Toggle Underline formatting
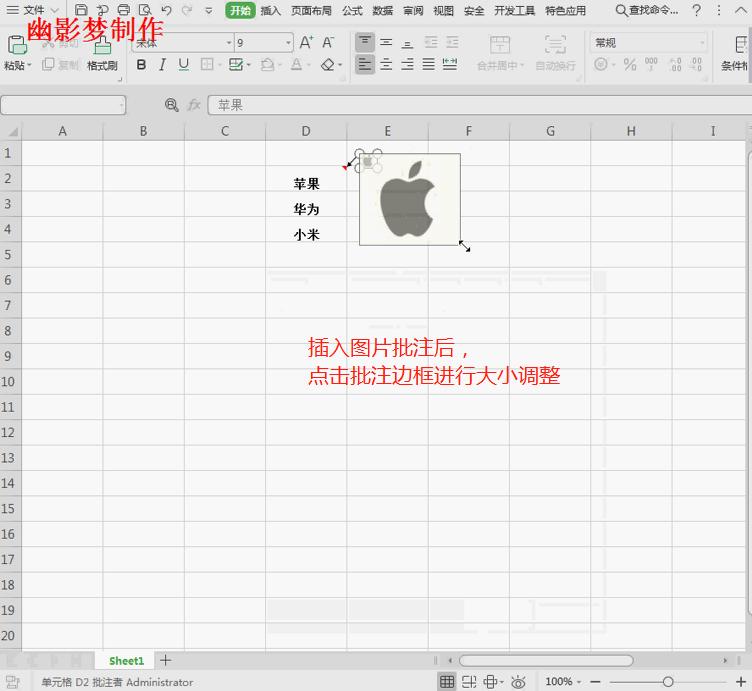 183,64
